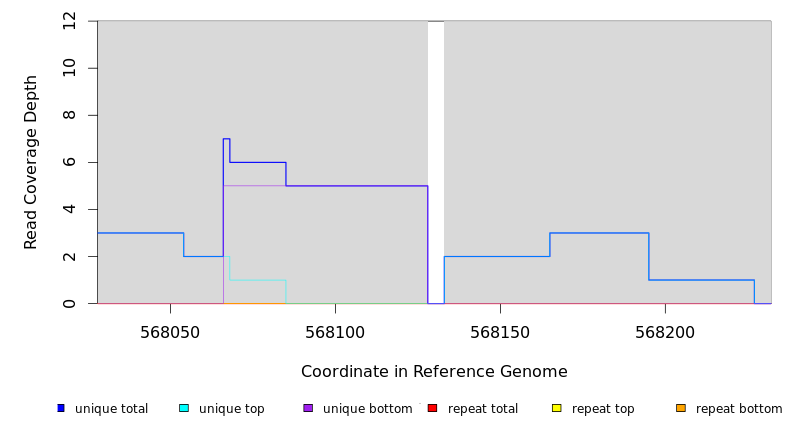Select the 'repeat bottom' legend label
The image size is (792, 432).
coord(739,409)
